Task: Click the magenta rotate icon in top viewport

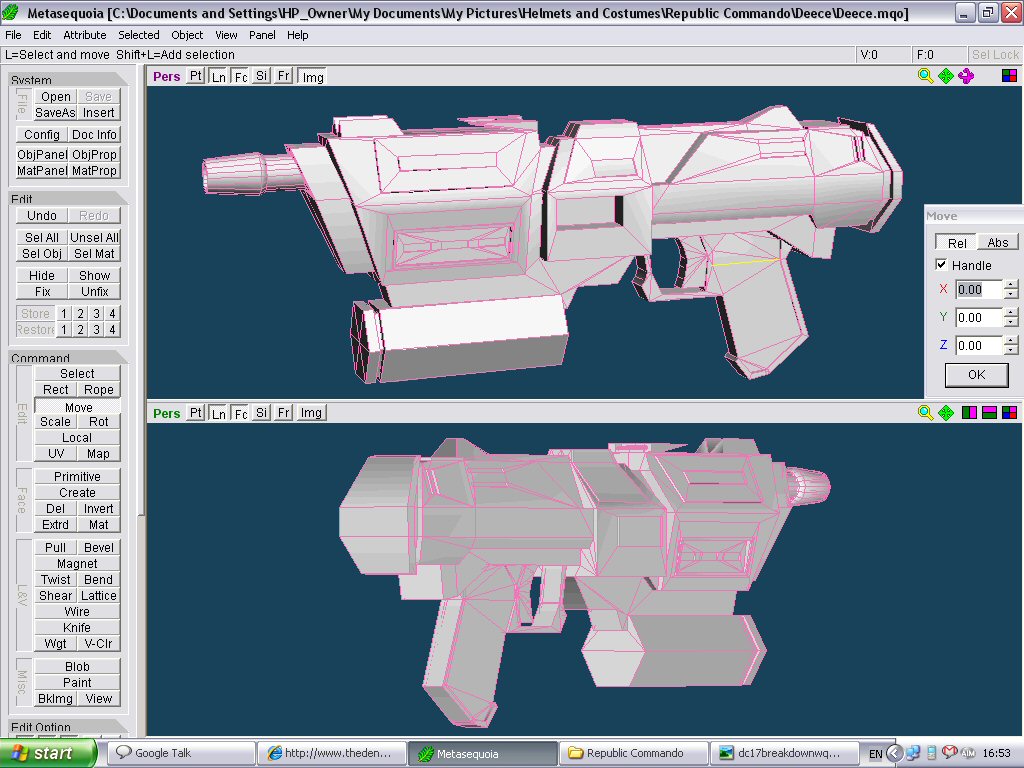Action: [966, 76]
